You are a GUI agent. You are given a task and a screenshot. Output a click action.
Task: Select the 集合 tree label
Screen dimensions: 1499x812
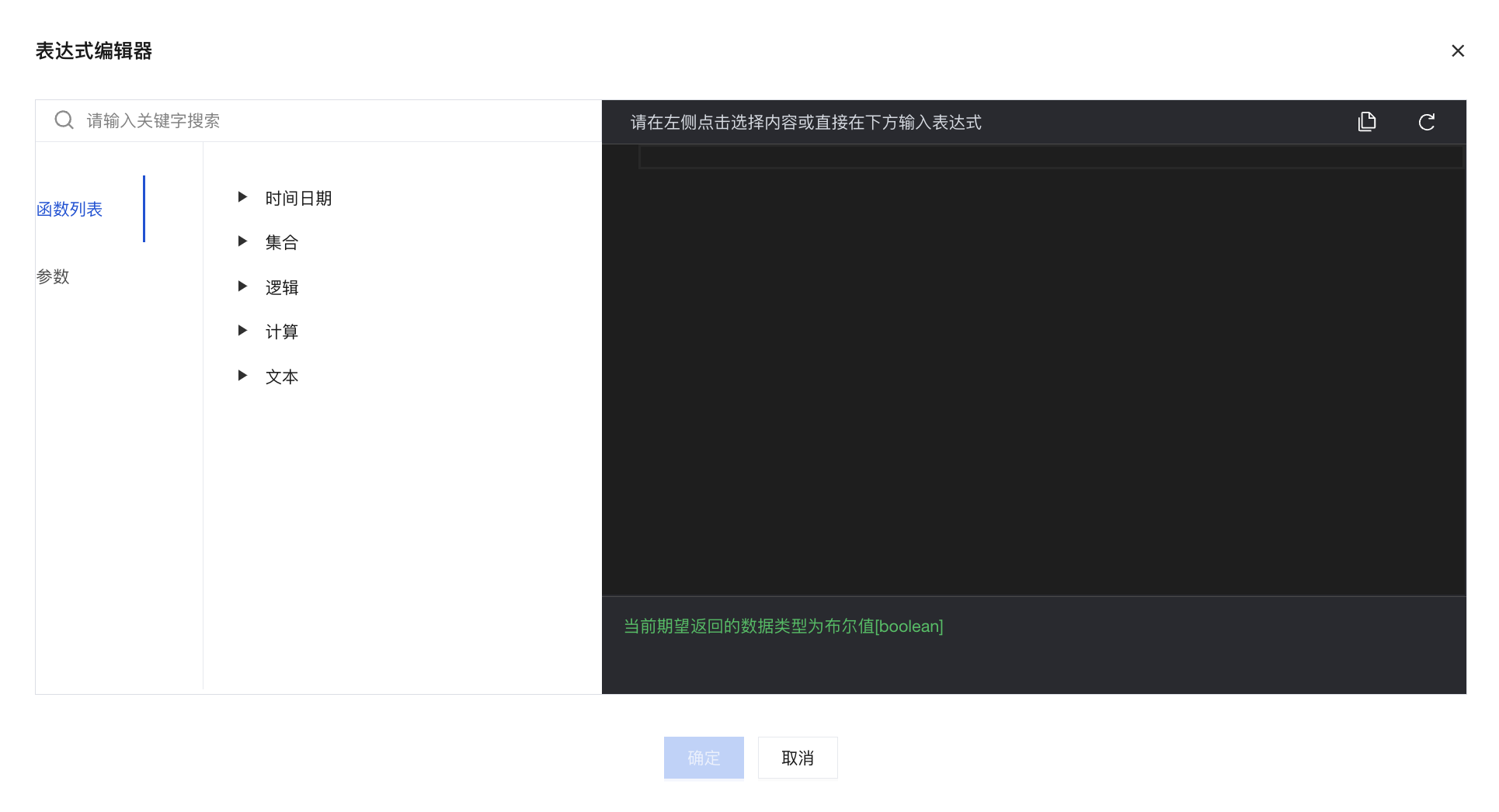[282, 242]
